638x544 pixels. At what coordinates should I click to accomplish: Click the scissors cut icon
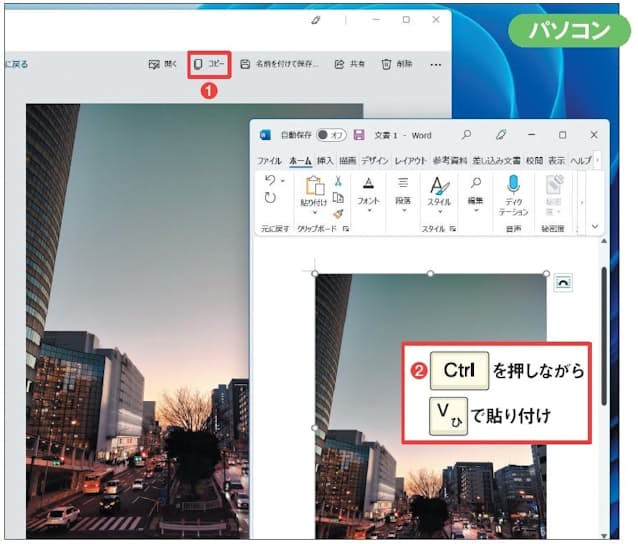tap(338, 181)
